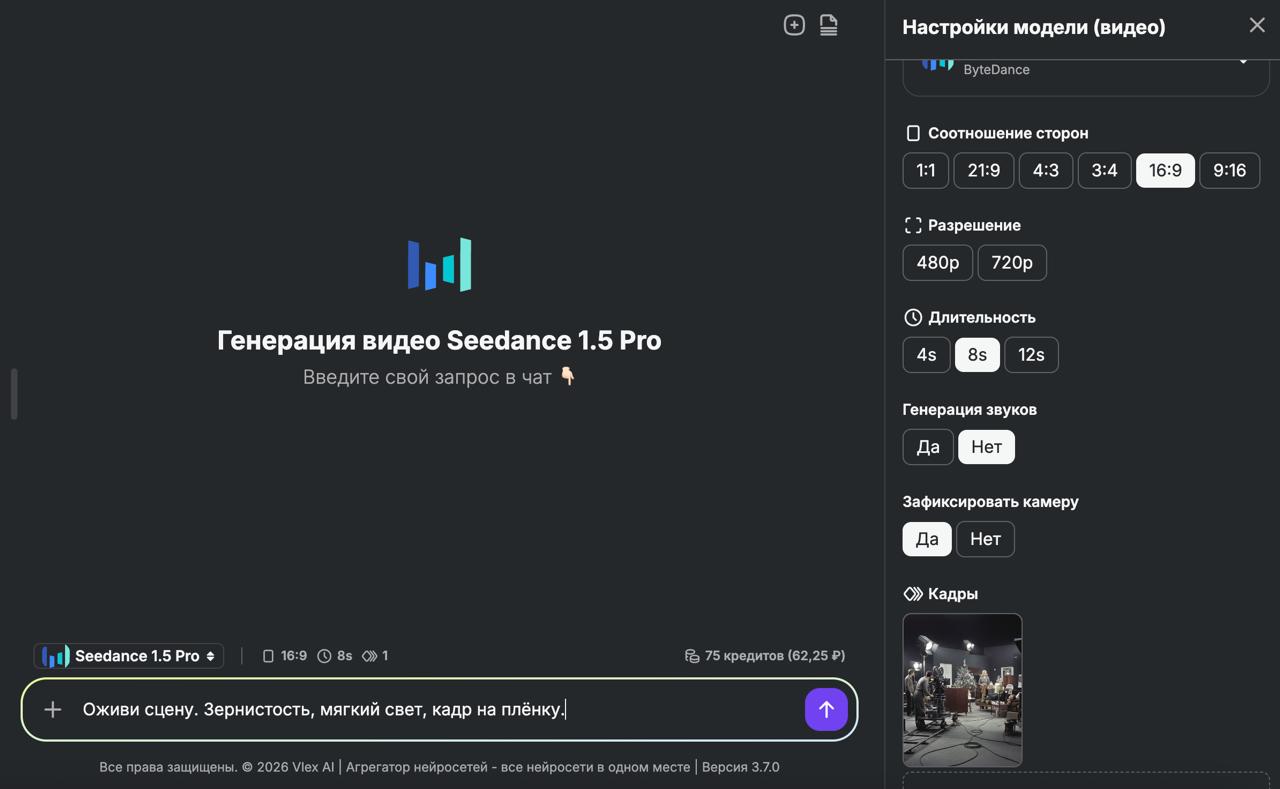Click the frames count icon in status bar

coord(370,656)
